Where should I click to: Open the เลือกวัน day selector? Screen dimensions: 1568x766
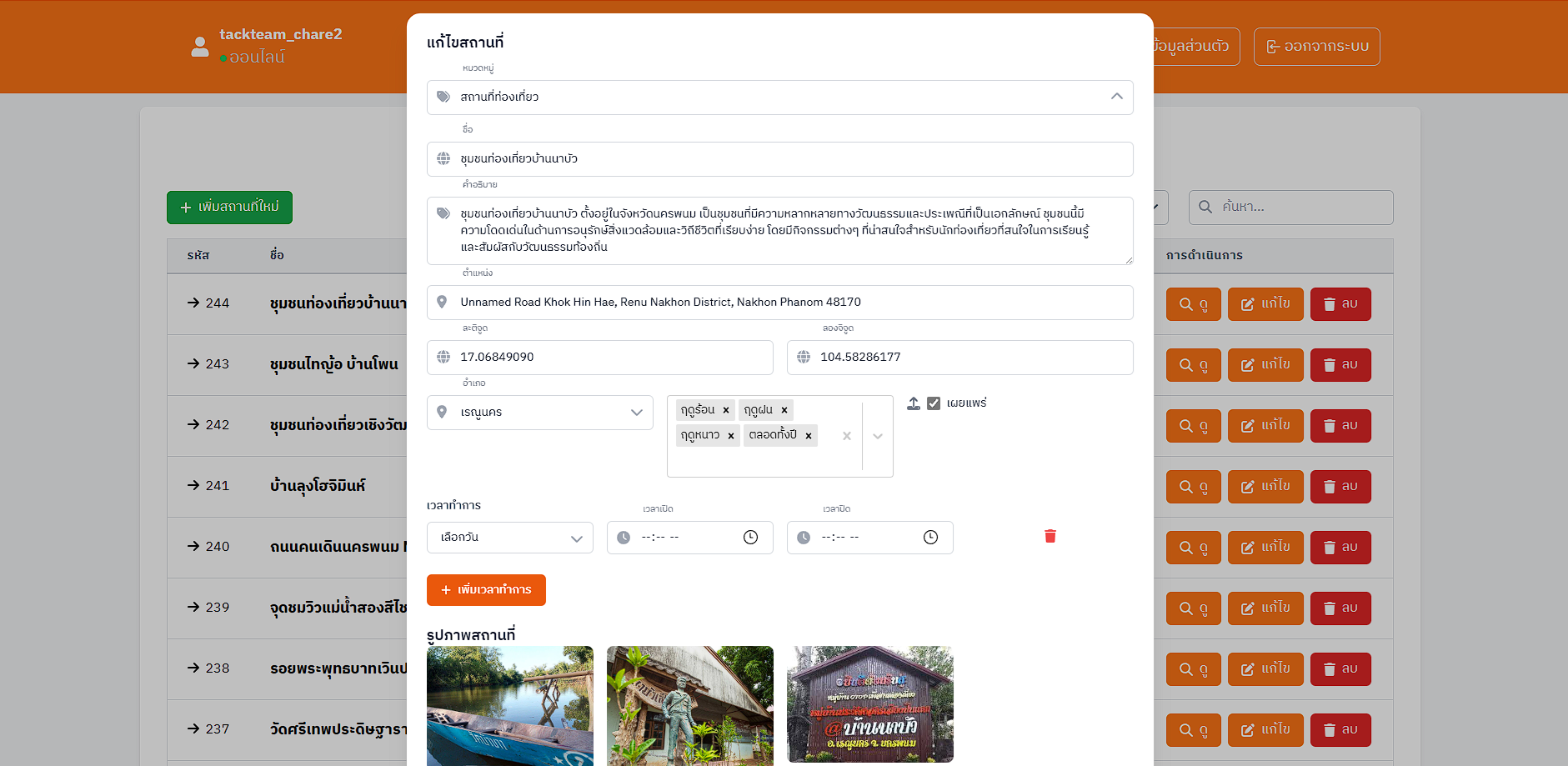[x=510, y=538]
